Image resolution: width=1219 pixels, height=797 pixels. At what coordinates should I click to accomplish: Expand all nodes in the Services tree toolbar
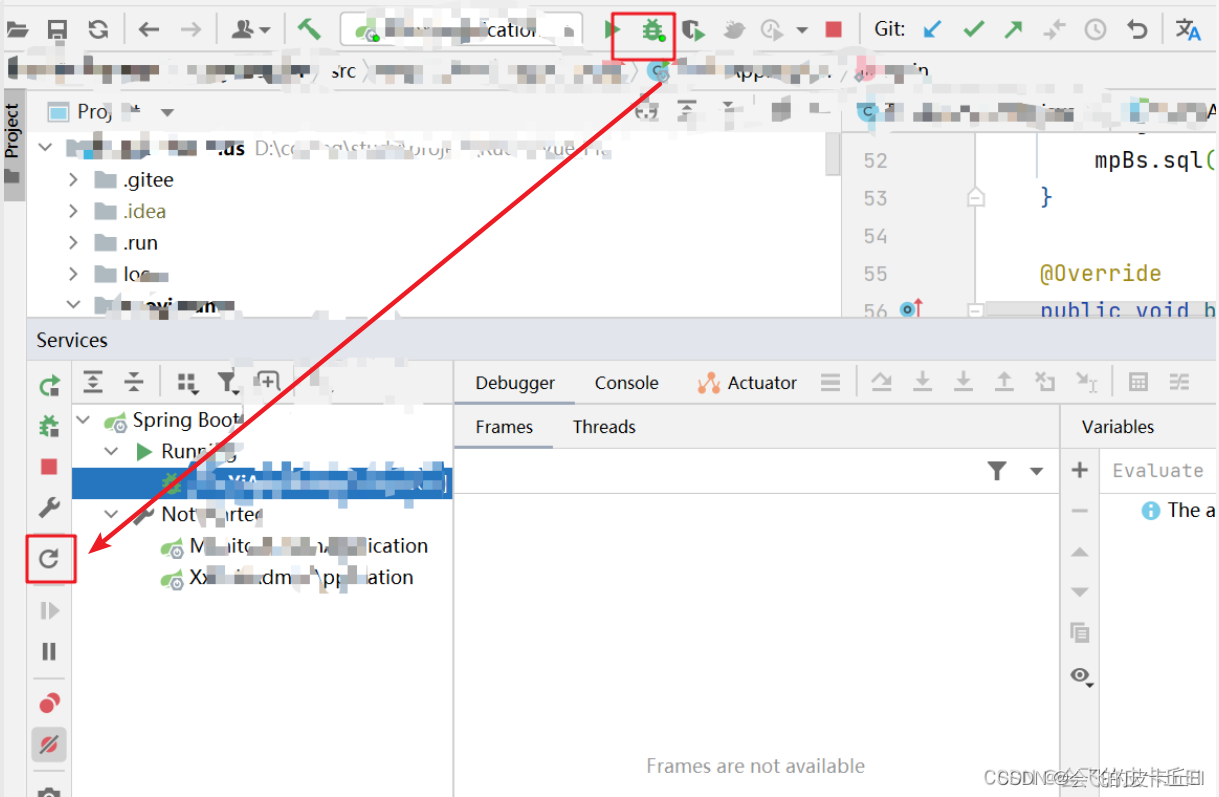click(x=93, y=382)
